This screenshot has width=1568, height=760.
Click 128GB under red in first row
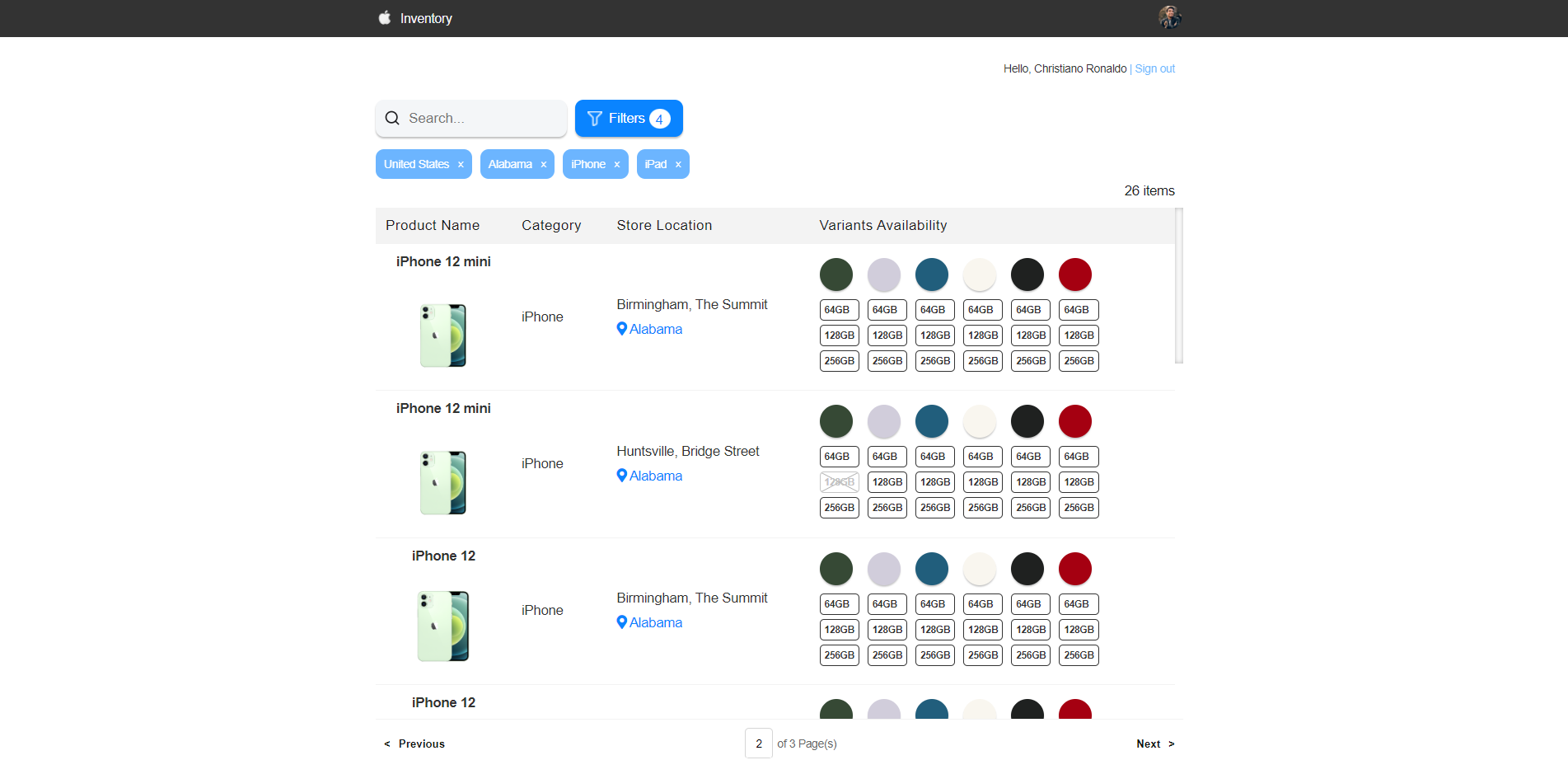(x=1079, y=335)
